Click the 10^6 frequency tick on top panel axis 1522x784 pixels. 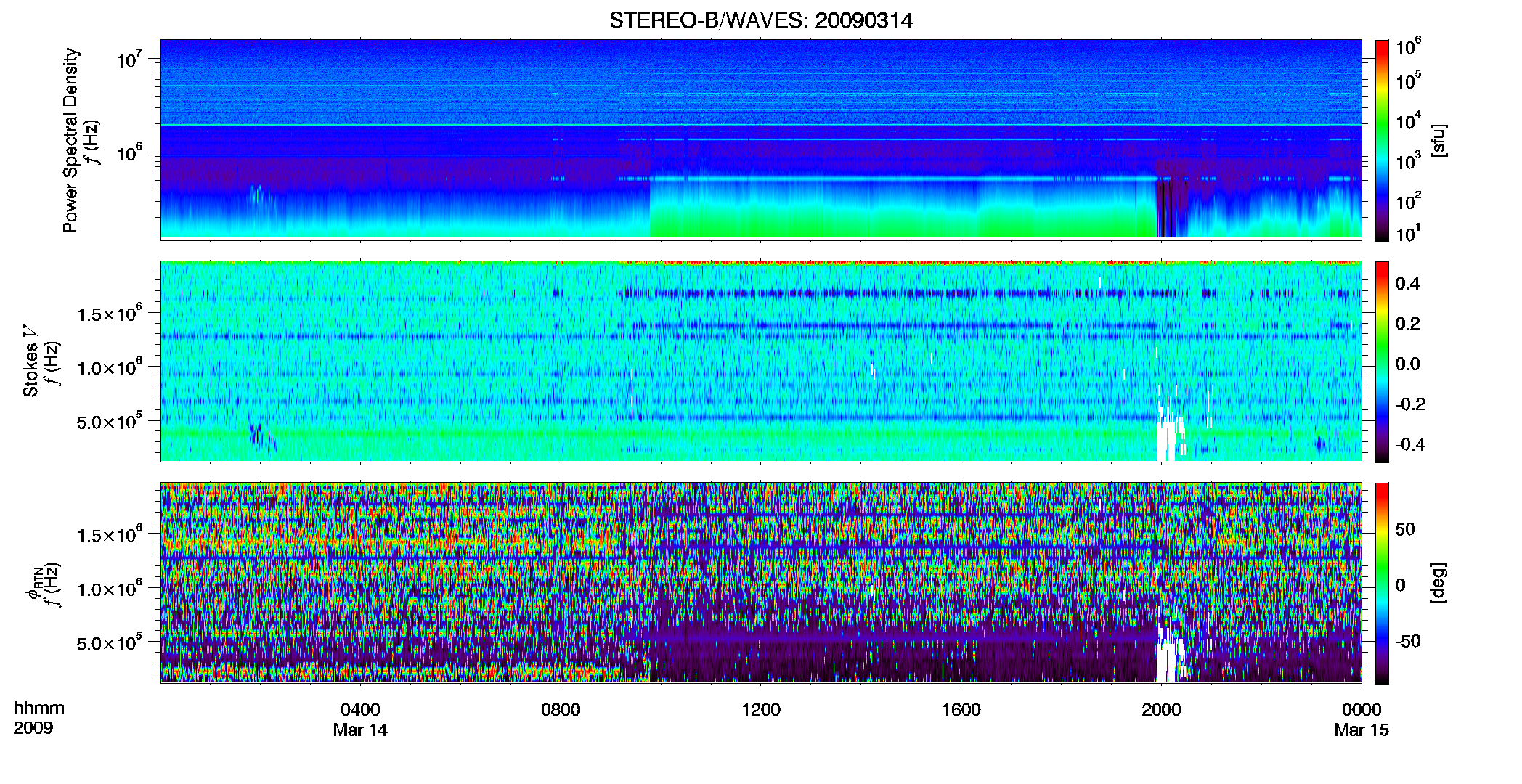point(129,152)
